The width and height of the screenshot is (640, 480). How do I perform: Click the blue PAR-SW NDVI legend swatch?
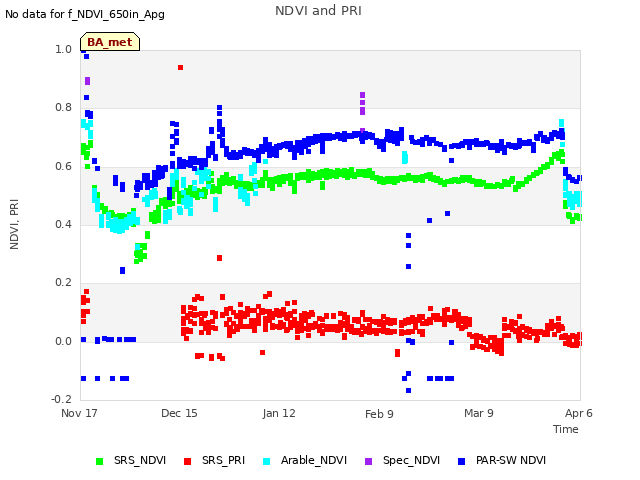[x=462, y=461]
